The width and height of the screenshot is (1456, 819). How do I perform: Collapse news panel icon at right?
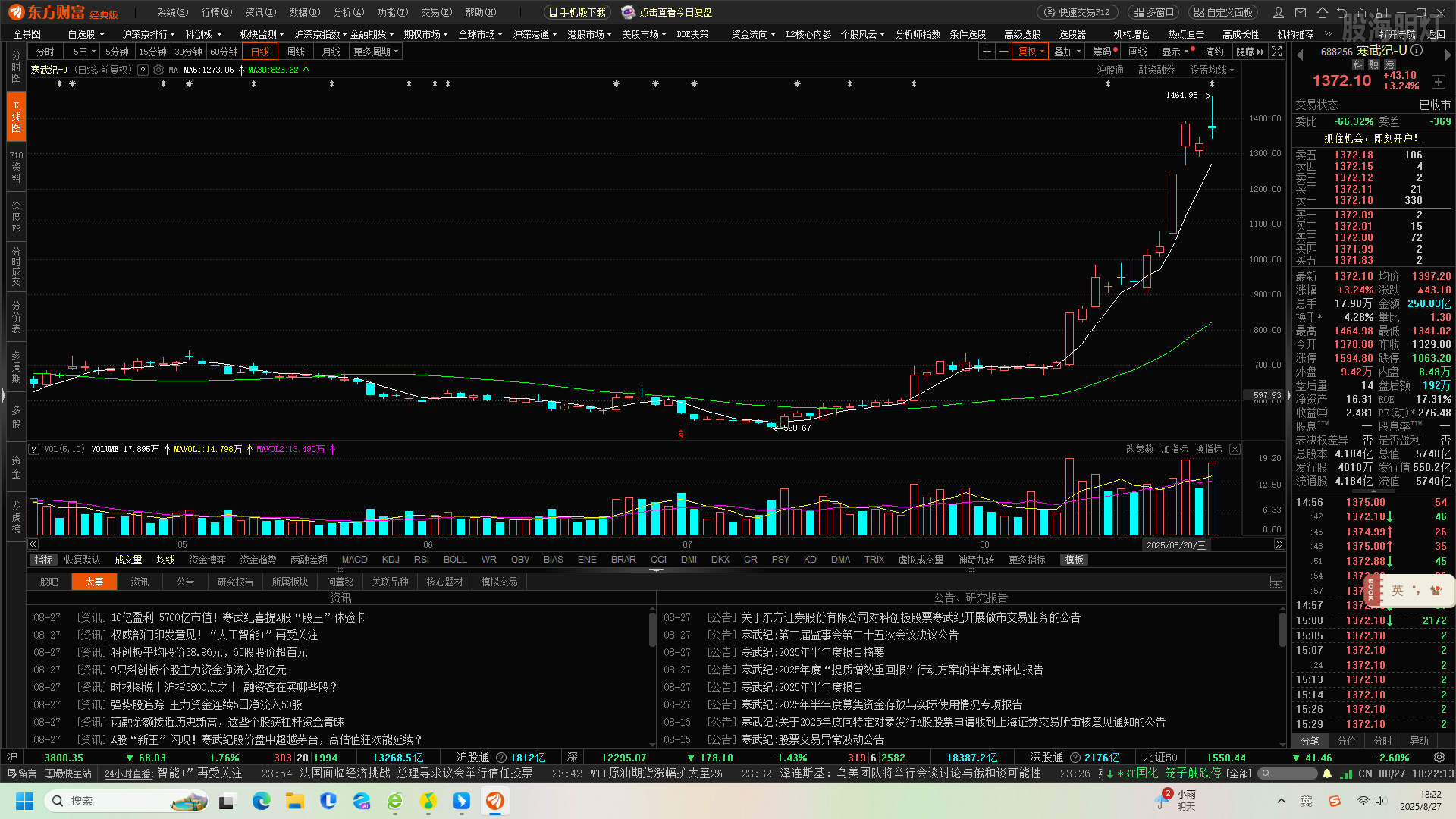[x=1276, y=582]
